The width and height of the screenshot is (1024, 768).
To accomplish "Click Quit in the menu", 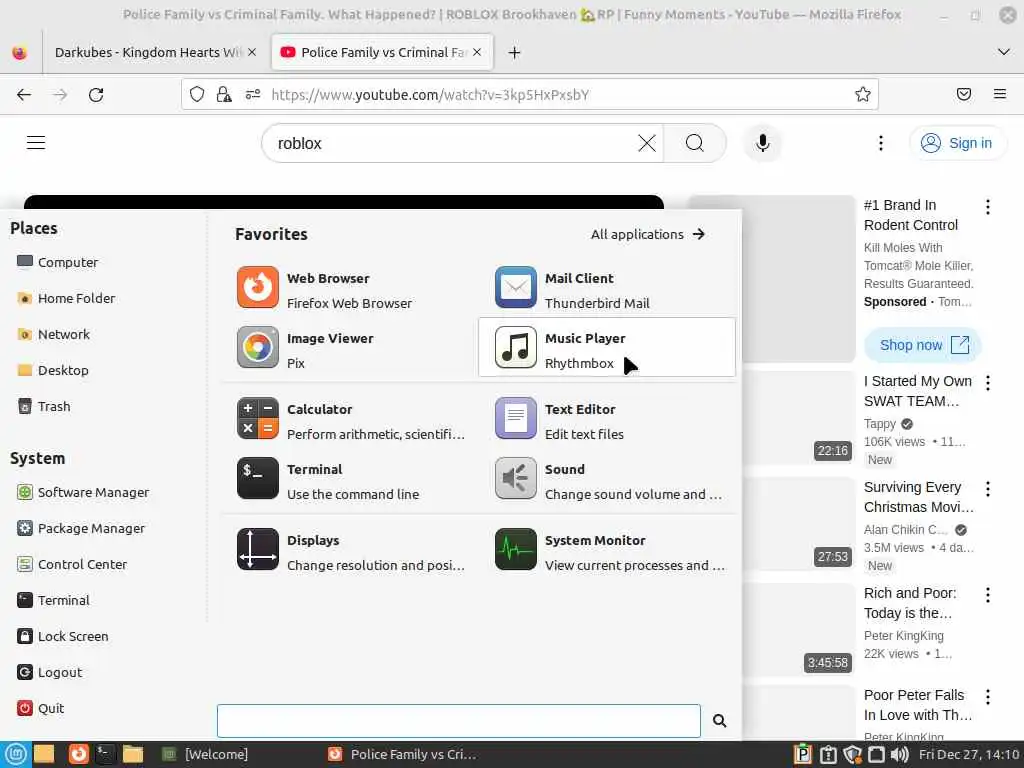I will (x=40, y=708).
